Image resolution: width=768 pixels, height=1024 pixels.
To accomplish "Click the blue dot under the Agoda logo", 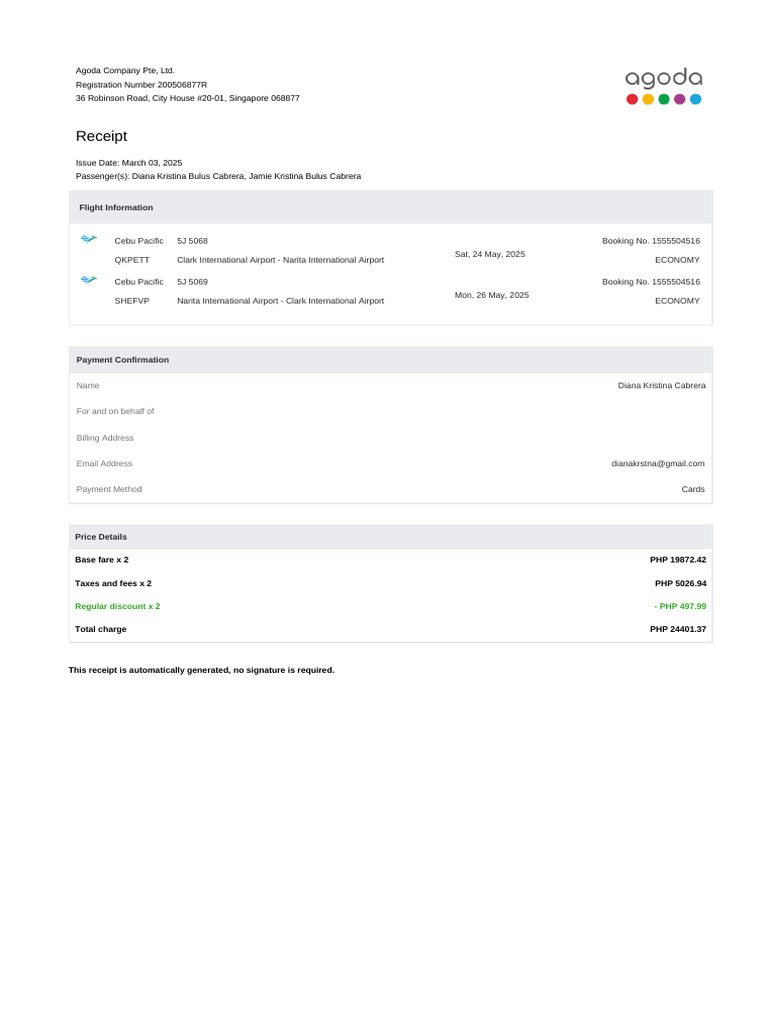I will [695, 99].
